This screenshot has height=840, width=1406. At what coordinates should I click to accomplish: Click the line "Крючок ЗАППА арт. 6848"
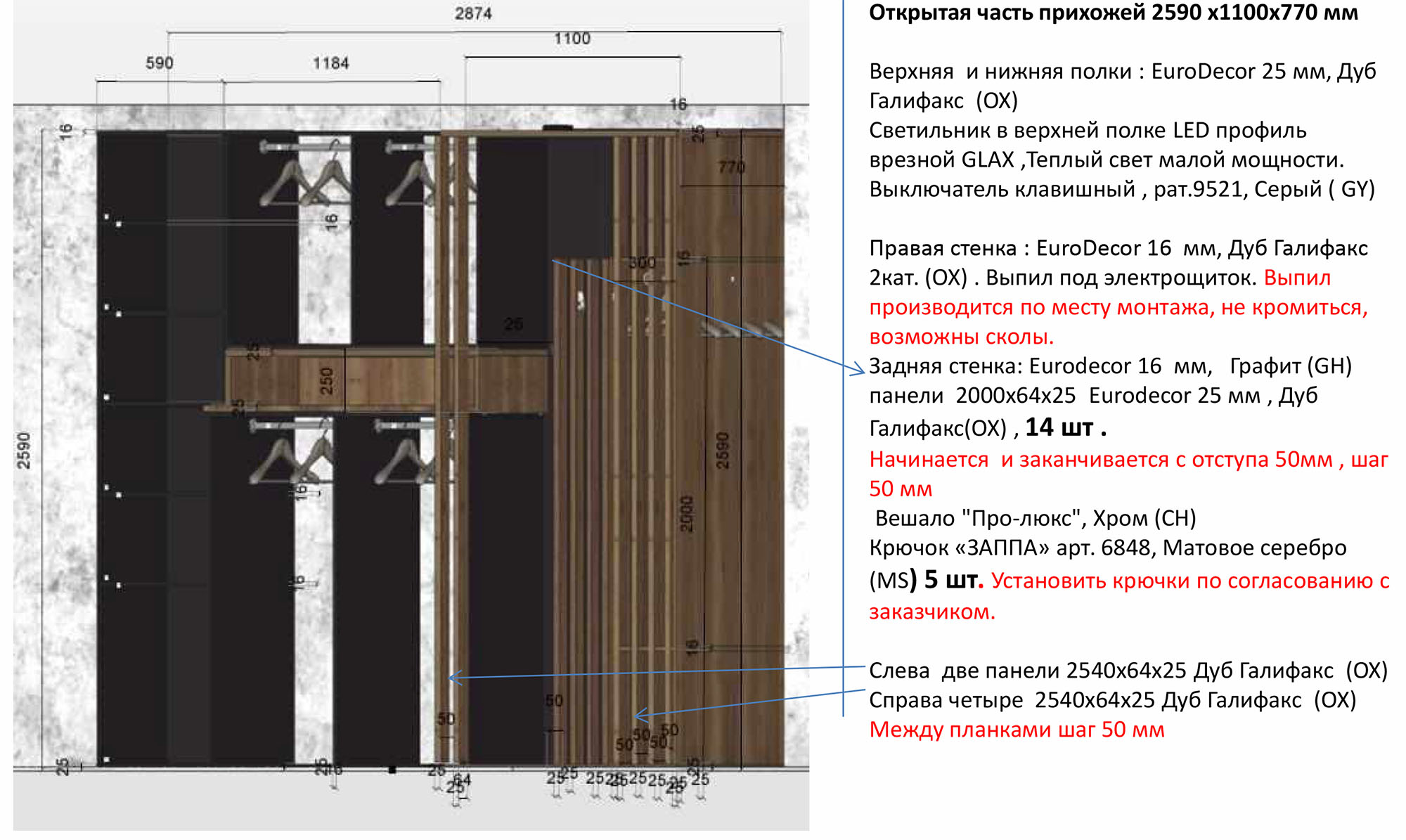click(x=1108, y=548)
